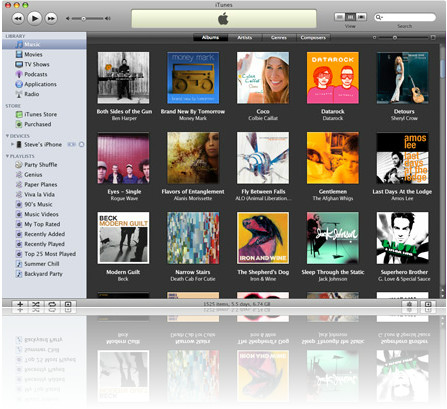
Task: Select the Composers tab
Action: (313, 38)
